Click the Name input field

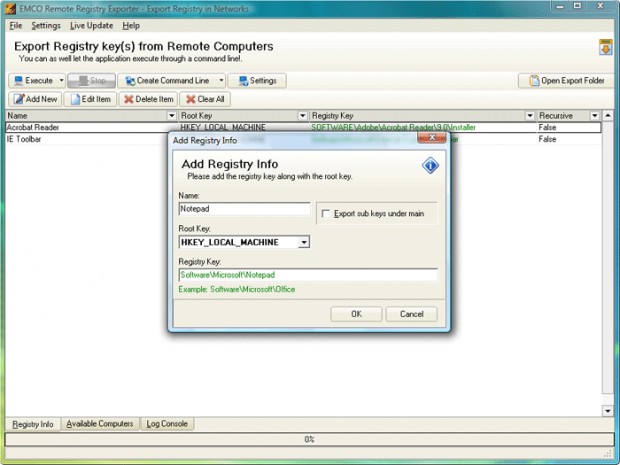pyautogui.click(x=244, y=209)
